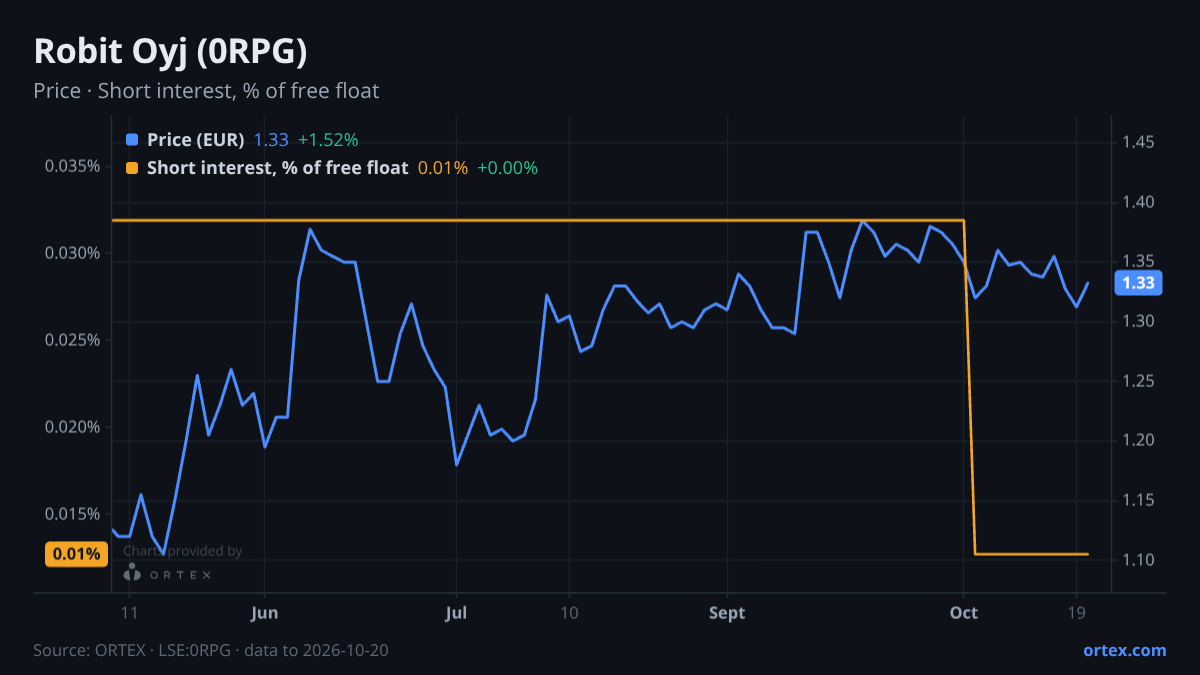Click the 1.30 right axis label
This screenshot has height=675, width=1200.
pos(1138,321)
